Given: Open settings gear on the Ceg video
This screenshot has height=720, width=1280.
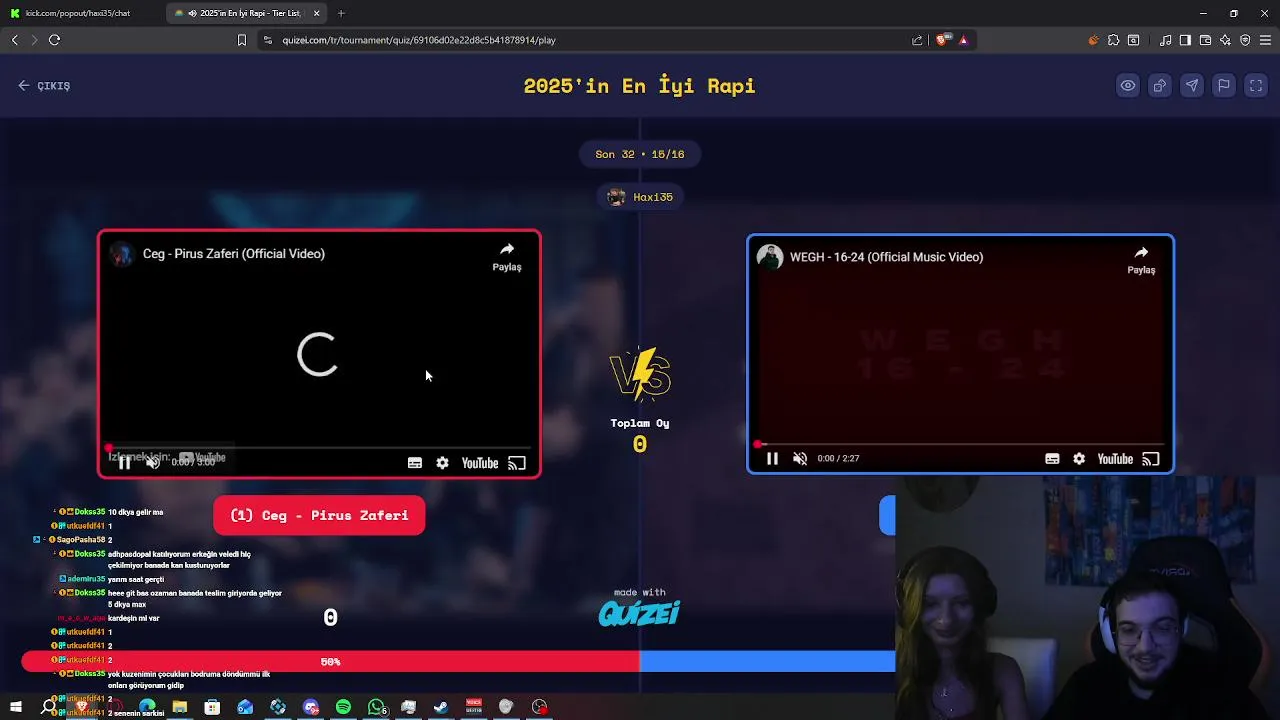Looking at the screenshot, I should point(443,463).
